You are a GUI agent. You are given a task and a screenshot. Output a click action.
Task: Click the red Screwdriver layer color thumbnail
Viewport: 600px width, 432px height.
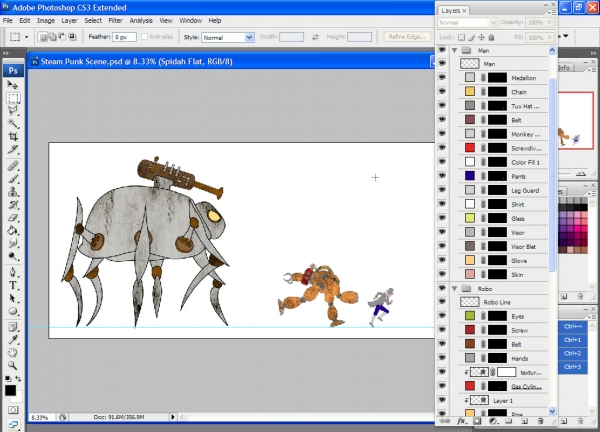(x=470, y=148)
